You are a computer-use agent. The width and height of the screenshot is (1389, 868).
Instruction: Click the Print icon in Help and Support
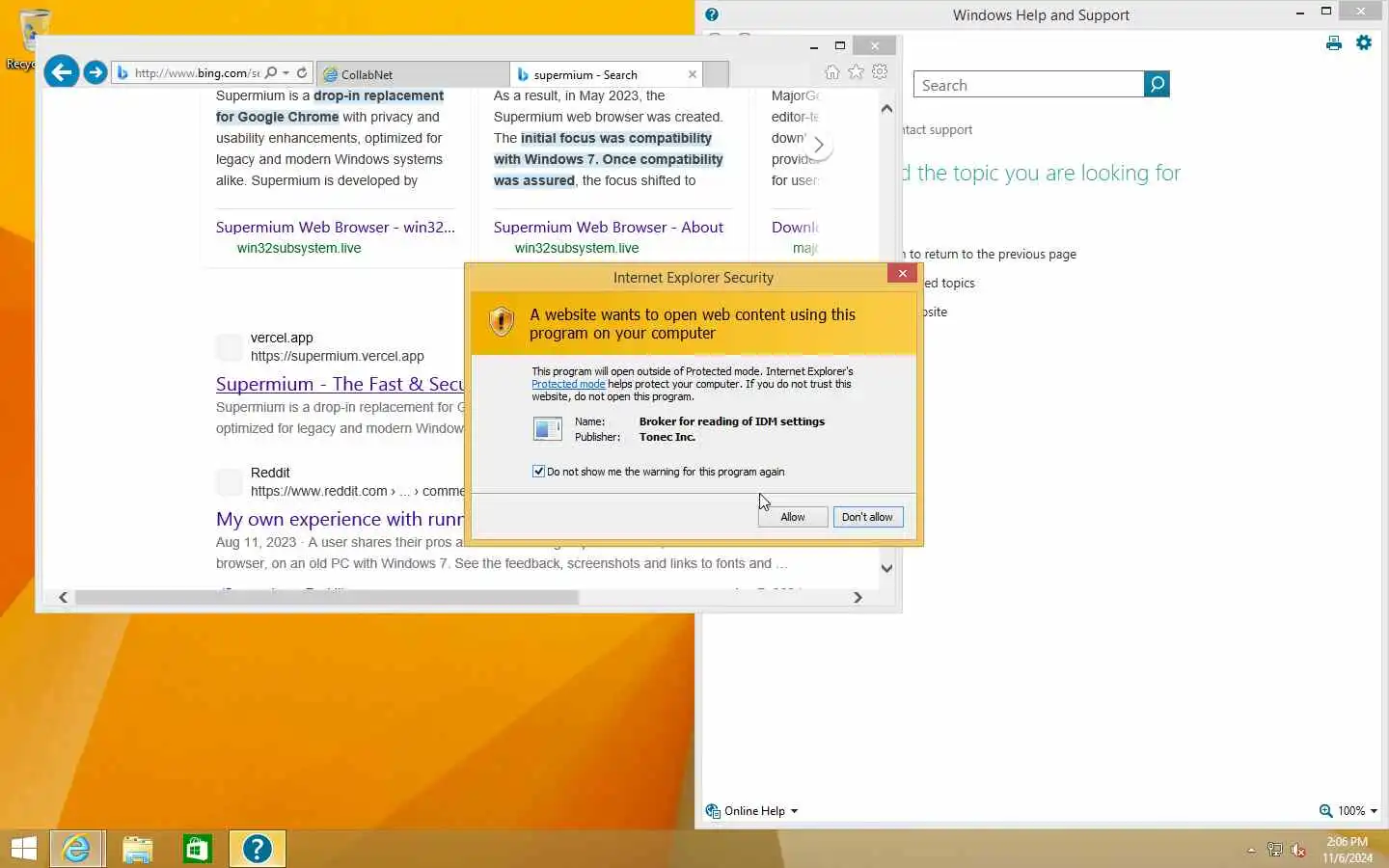pyautogui.click(x=1333, y=43)
